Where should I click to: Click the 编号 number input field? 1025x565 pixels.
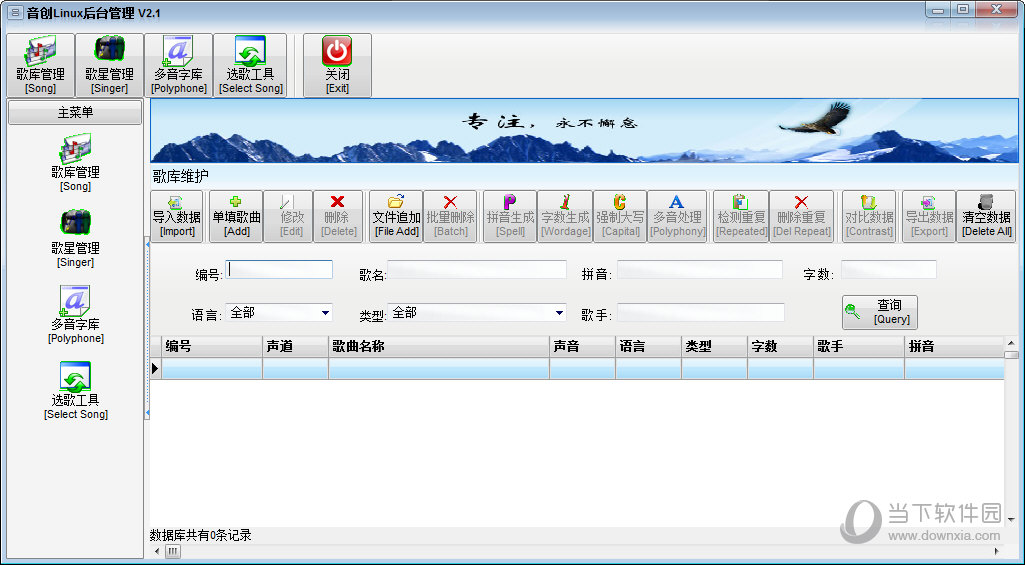tap(279, 269)
